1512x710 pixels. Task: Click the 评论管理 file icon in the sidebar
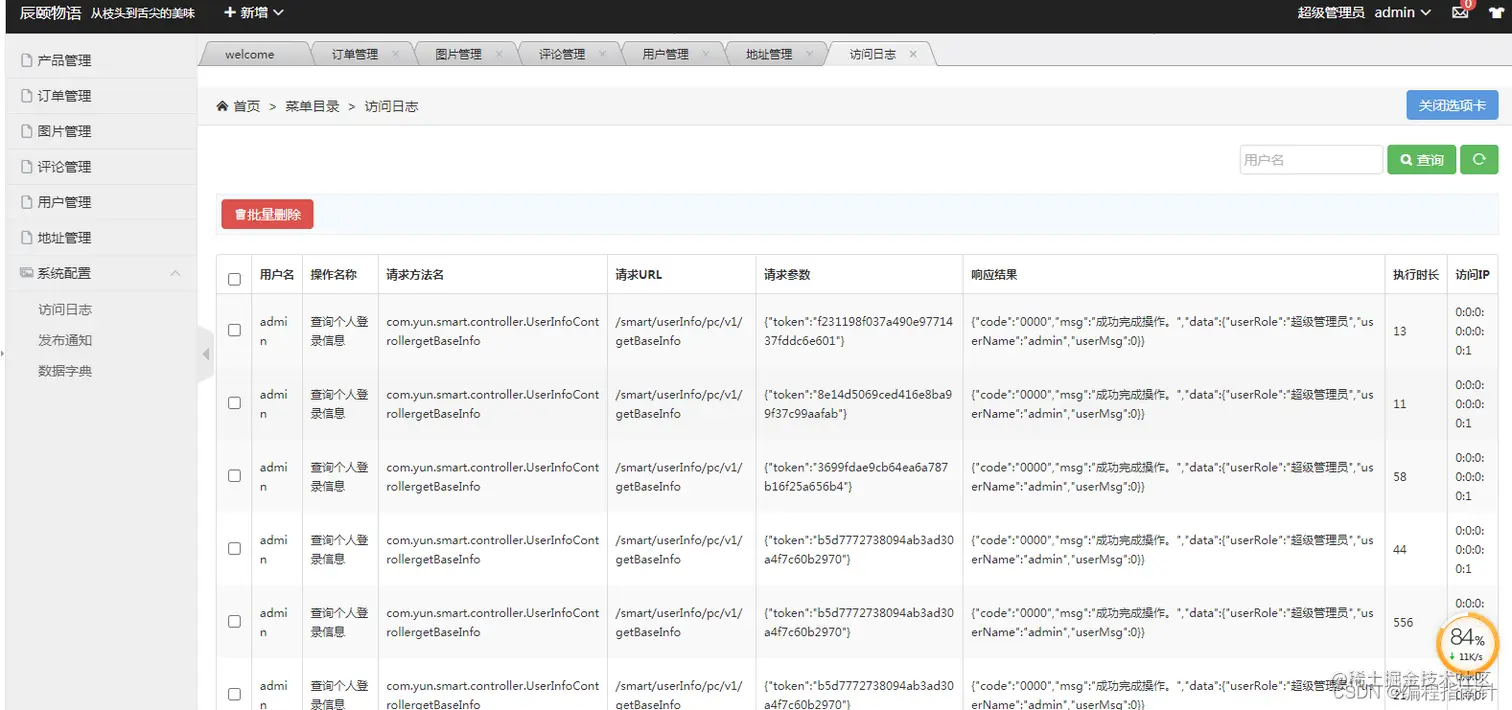[27, 166]
